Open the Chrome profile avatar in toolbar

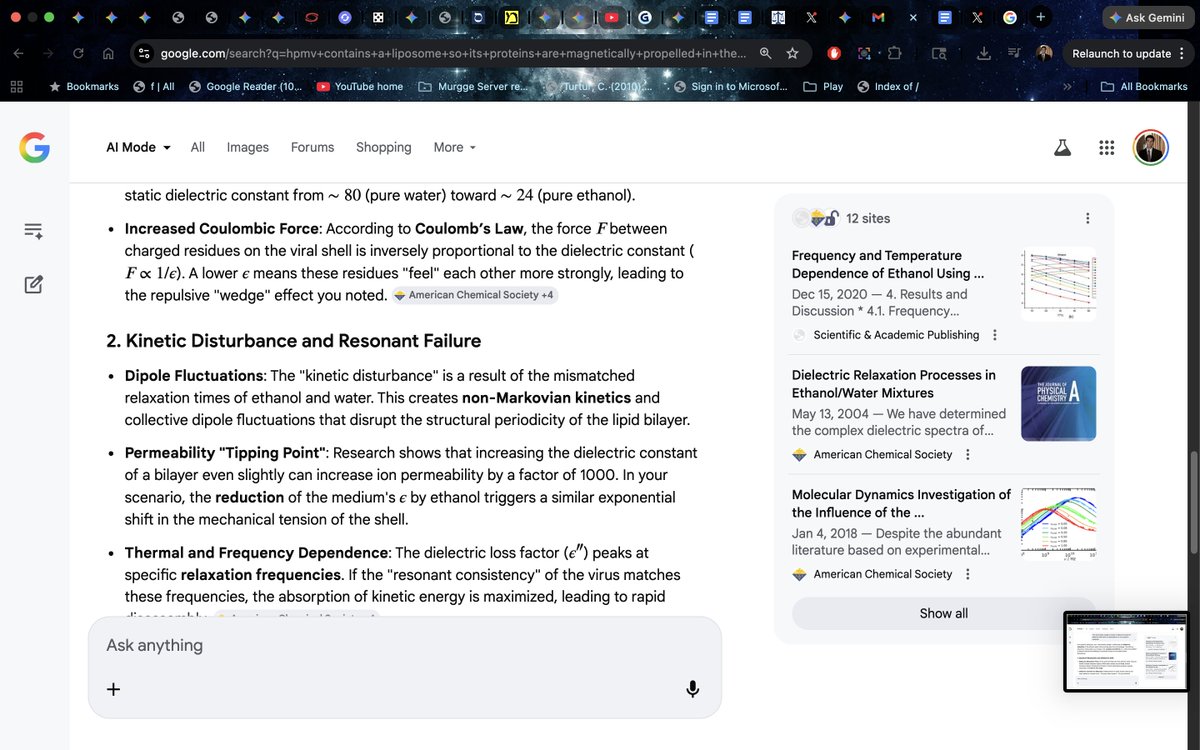[x=1044, y=53]
